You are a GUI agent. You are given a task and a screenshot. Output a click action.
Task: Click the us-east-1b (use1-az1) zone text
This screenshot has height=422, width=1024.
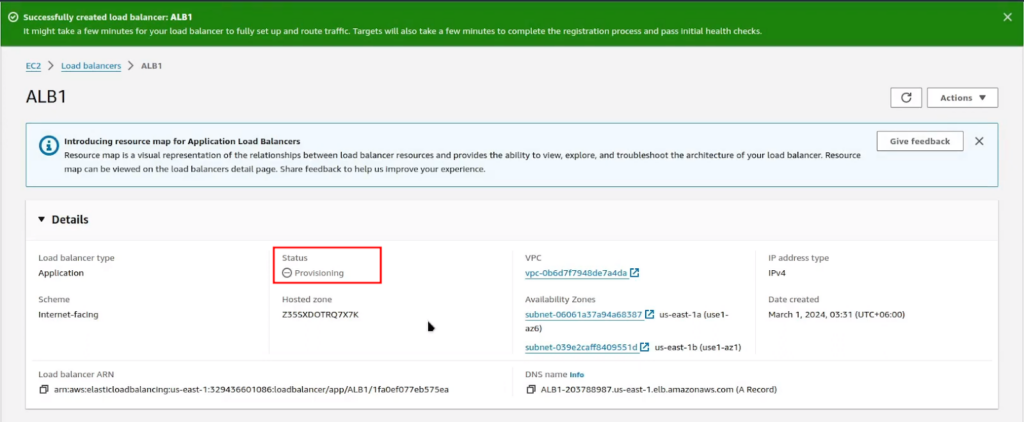click(x=698, y=347)
